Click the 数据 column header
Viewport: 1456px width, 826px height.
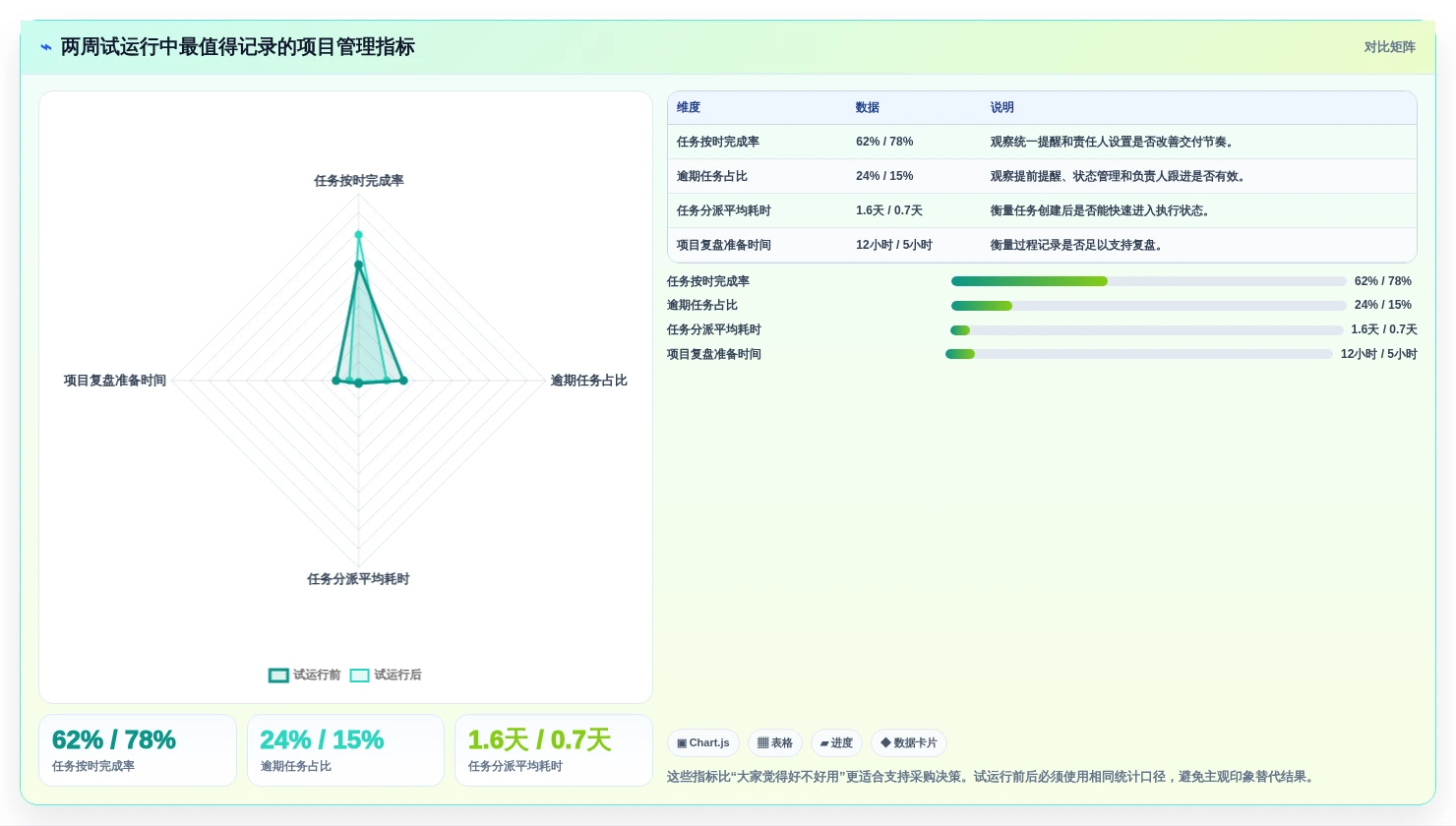click(x=868, y=108)
